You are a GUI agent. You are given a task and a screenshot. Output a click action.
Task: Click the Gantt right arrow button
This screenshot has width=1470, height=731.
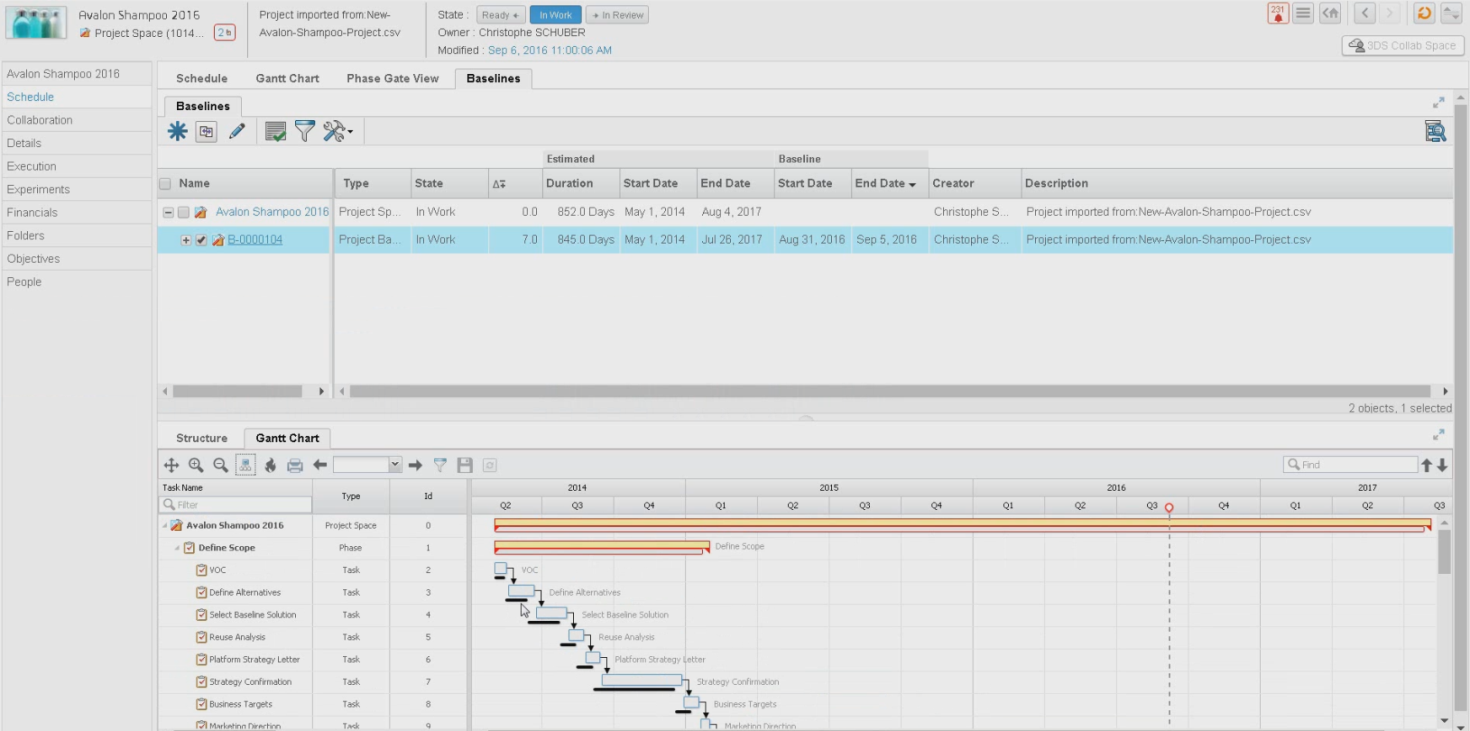415,465
